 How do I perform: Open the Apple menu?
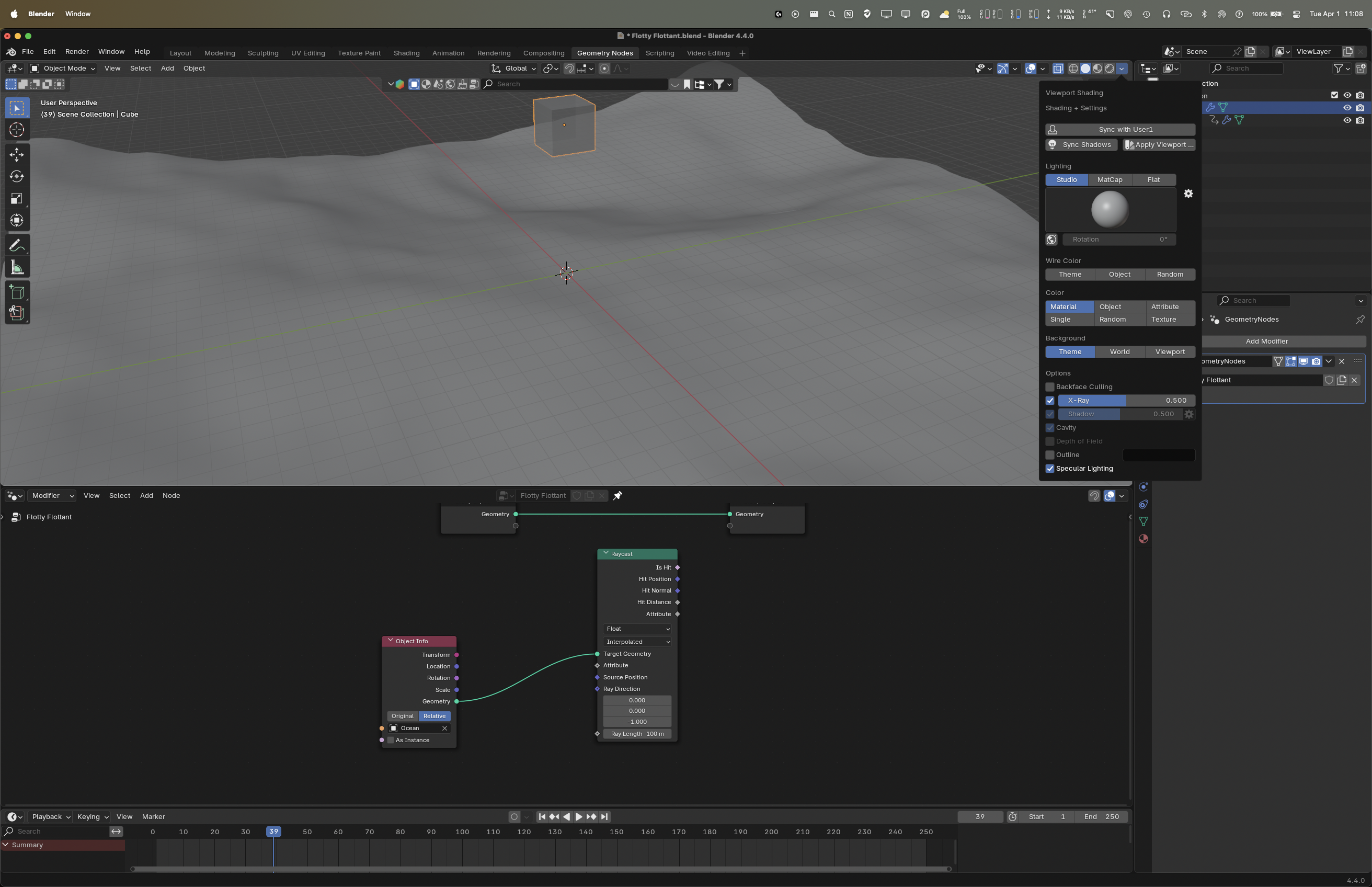14,14
